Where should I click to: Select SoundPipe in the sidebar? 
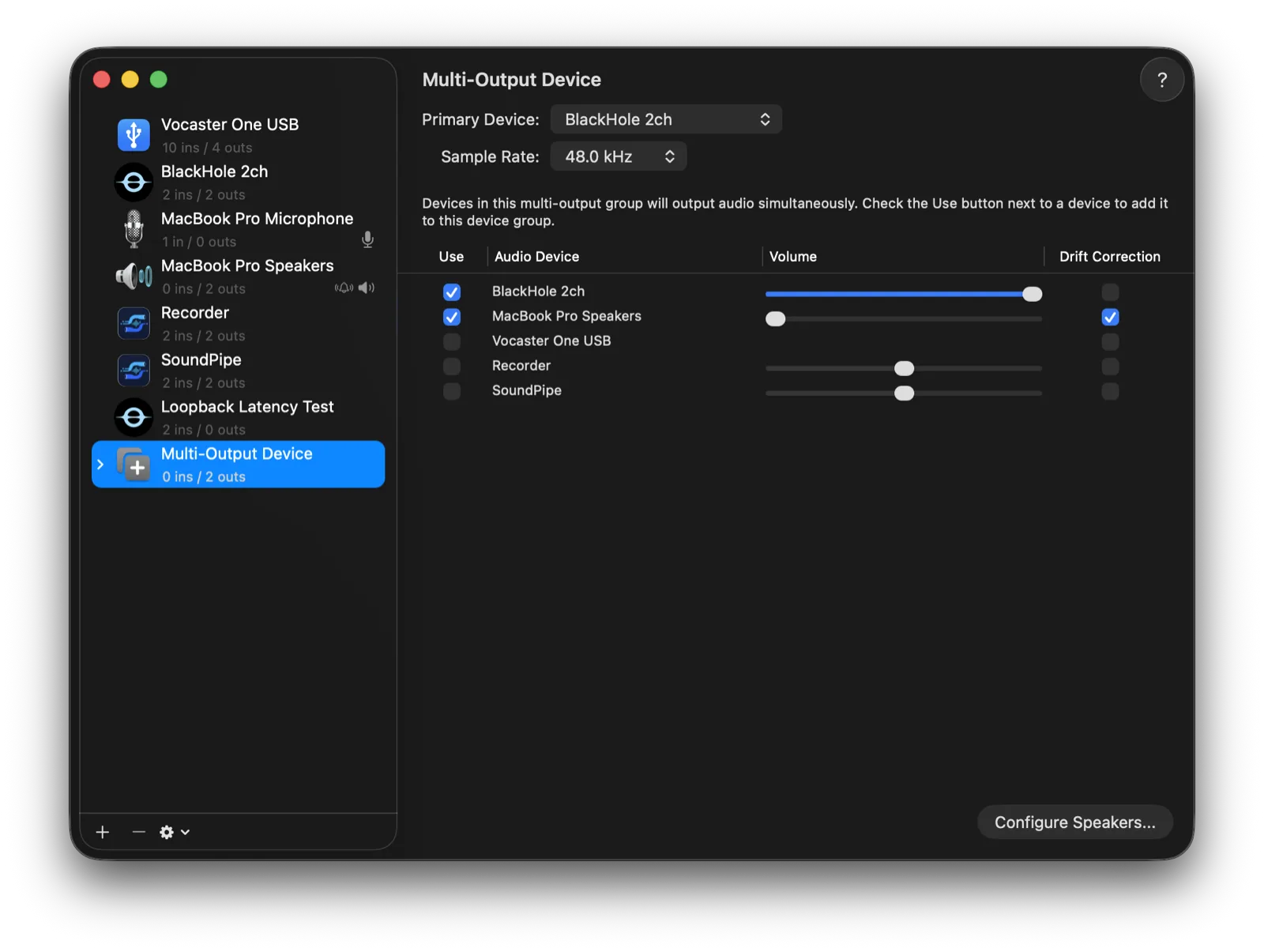tap(238, 370)
